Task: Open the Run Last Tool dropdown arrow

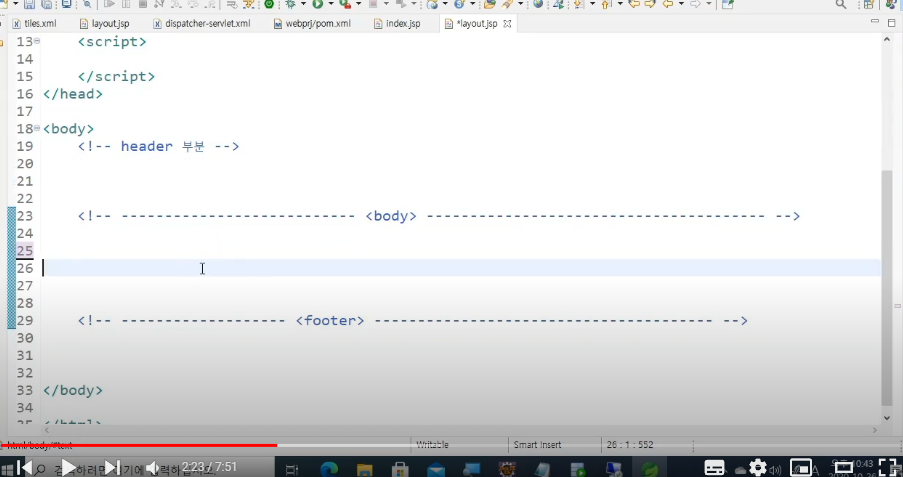Action: pos(358,5)
